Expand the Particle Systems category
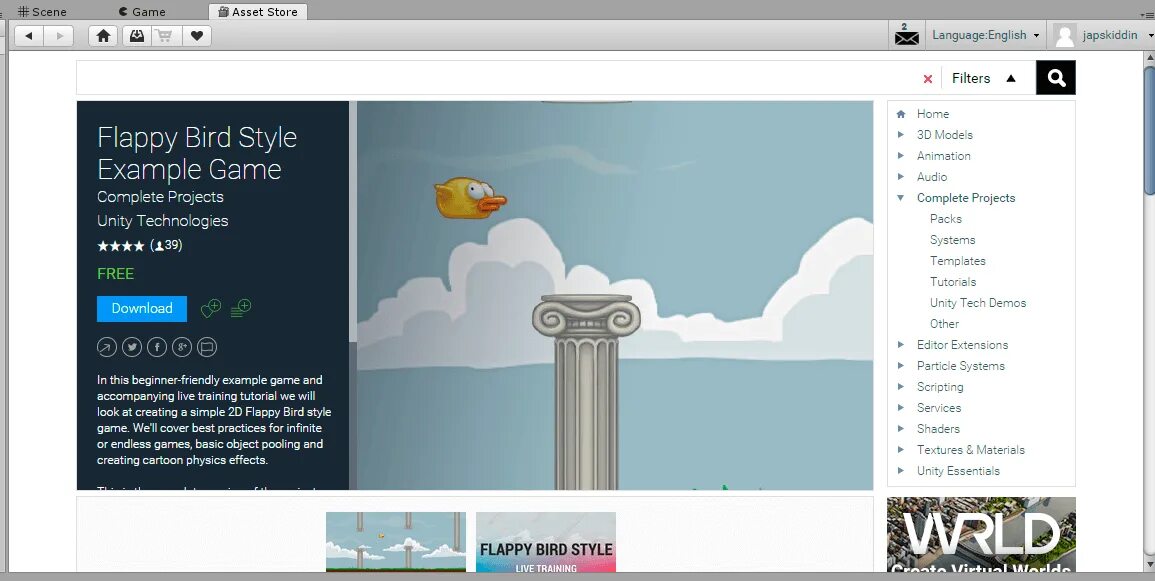1155x581 pixels. coord(901,365)
